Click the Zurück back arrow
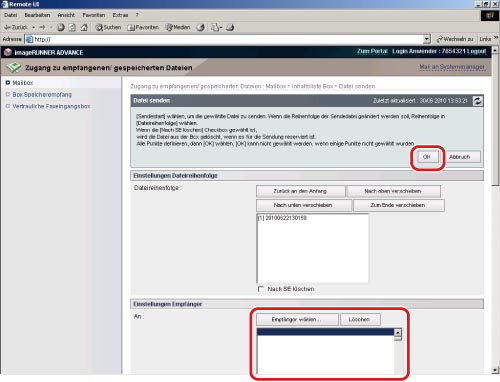The width and height of the screenshot is (500, 382). pos(15,27)
